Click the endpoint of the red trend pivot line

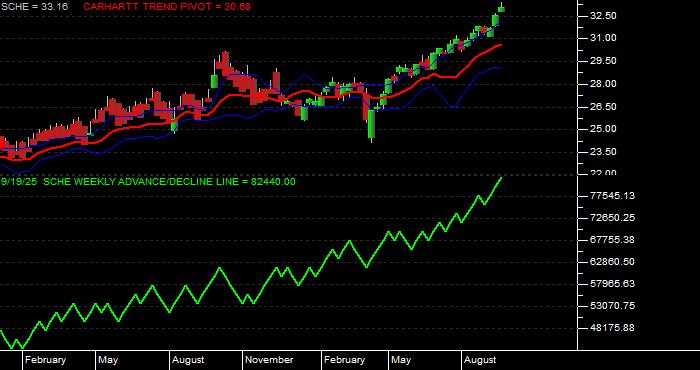500,45
